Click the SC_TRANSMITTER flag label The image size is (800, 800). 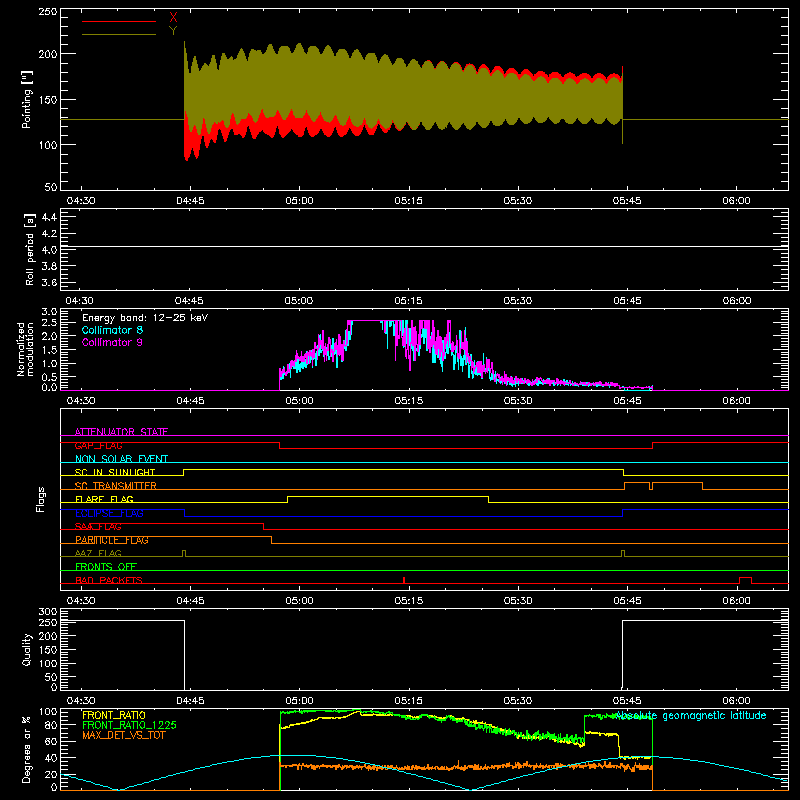(x=116, y=486)
